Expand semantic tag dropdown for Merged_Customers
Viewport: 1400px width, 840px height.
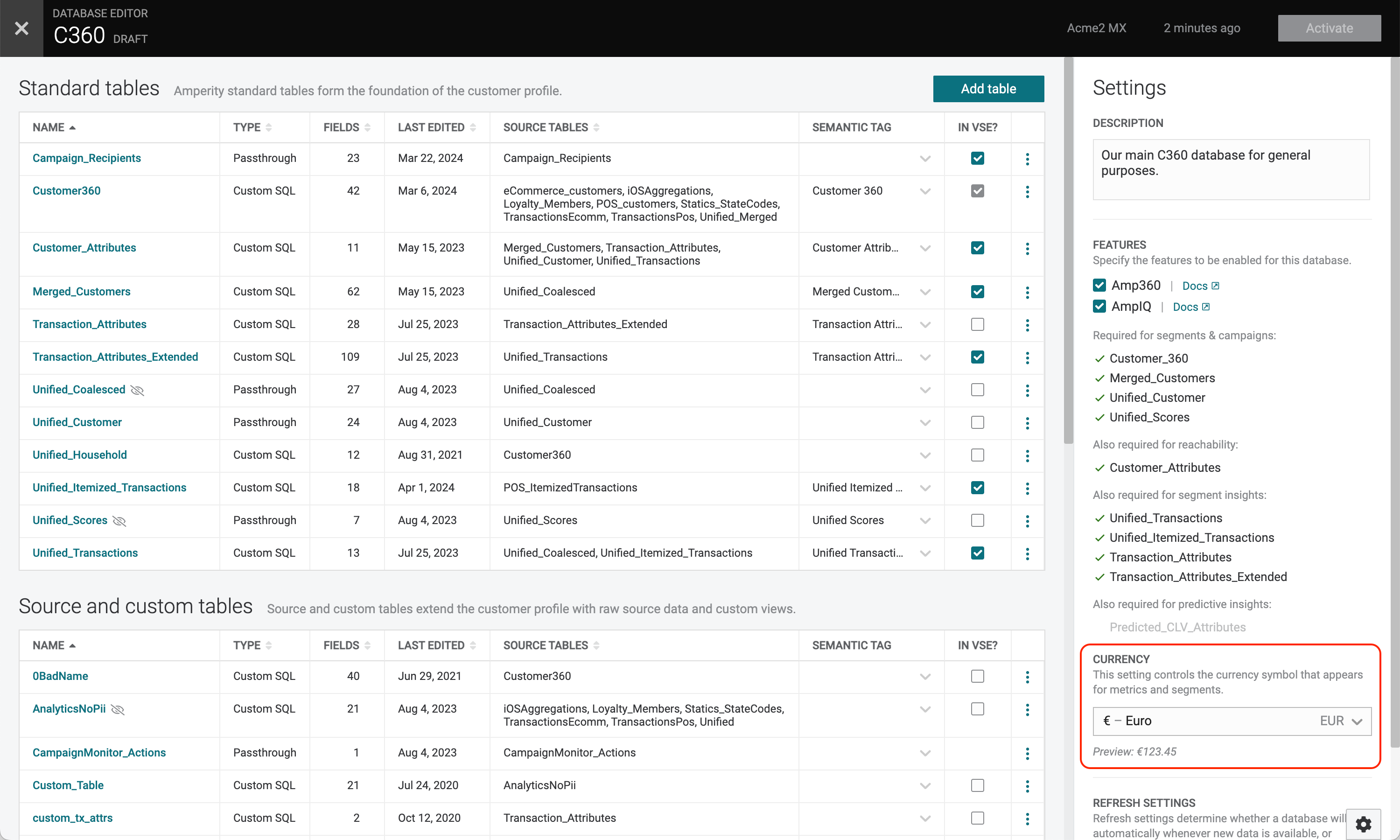[925, 292]
